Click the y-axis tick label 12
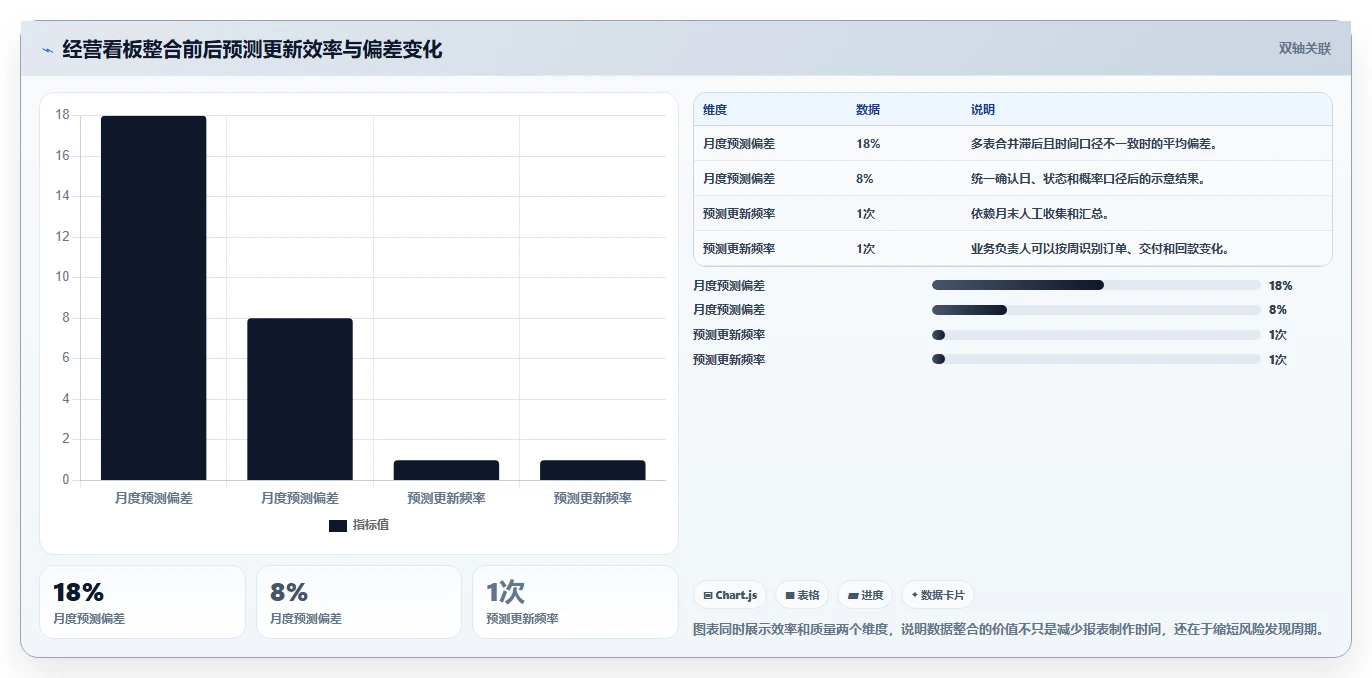Screen dimensions: 1372x678 pyautogui.click(x=63, y=237)
